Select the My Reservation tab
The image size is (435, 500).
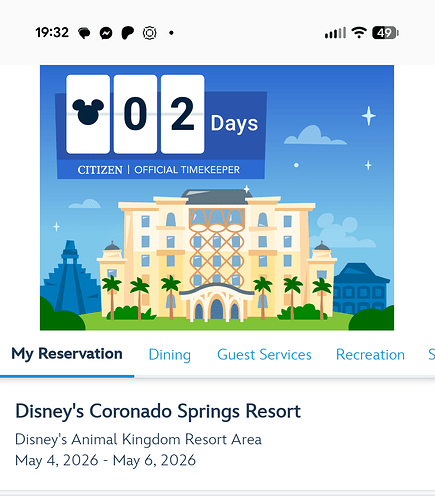pyautogui.click(x=67, y=354)
